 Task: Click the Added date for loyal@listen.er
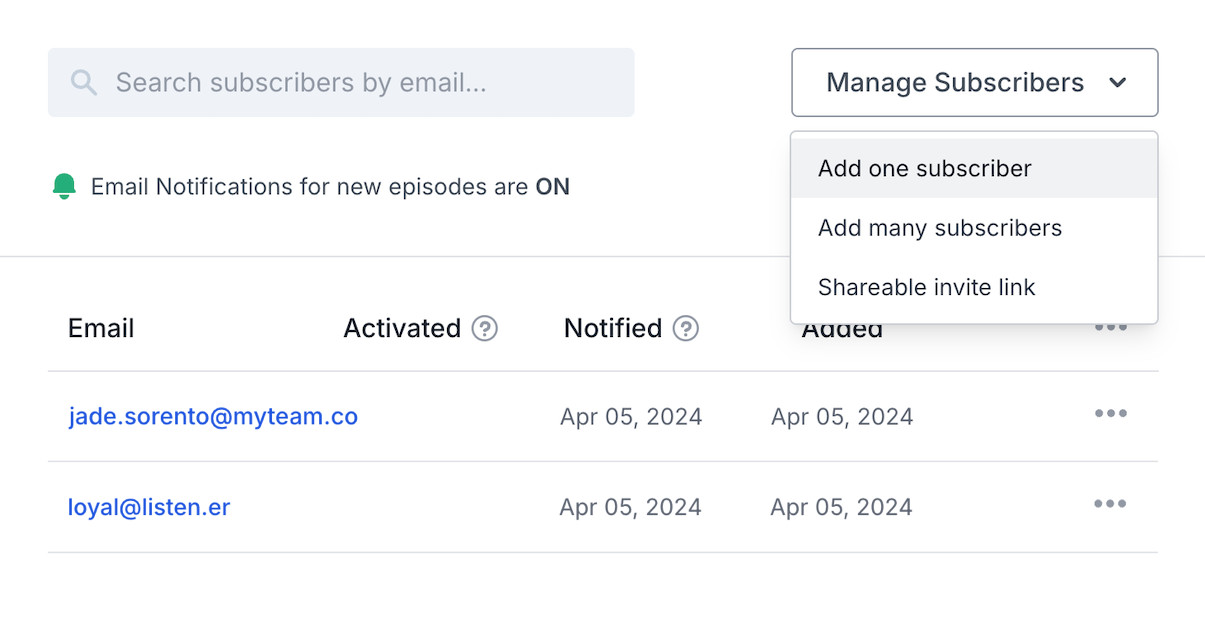pos(841,507)
